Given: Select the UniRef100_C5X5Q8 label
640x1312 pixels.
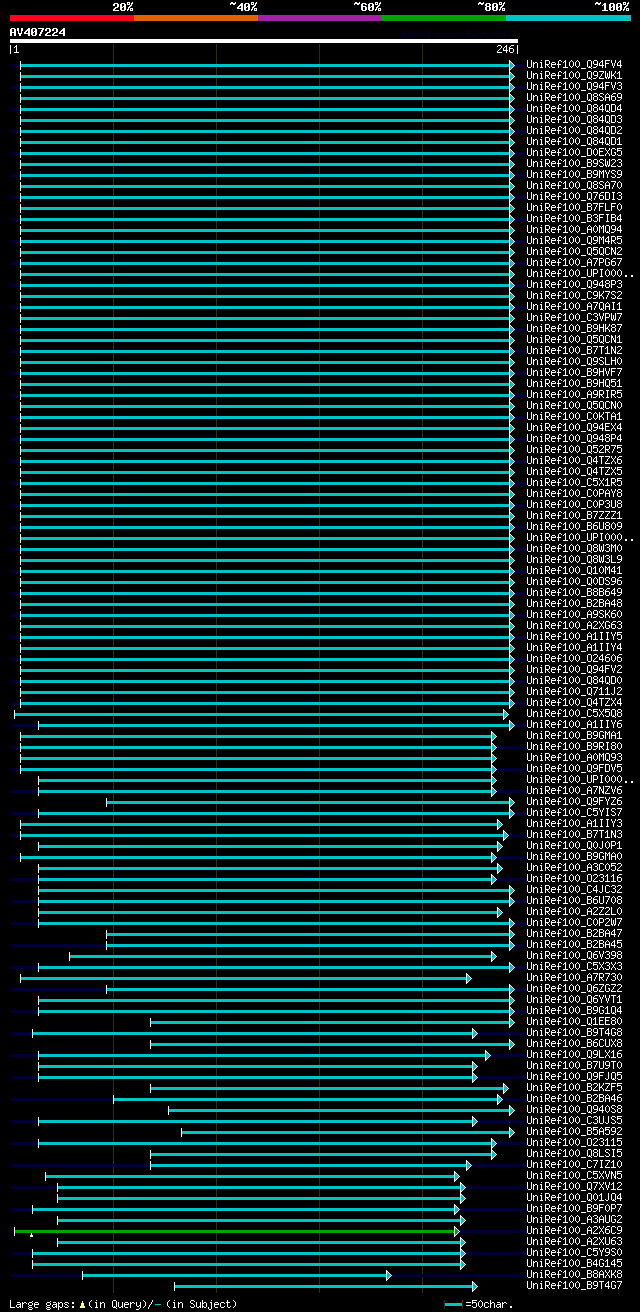Looking at the screenshot, I should coord(574,714).
